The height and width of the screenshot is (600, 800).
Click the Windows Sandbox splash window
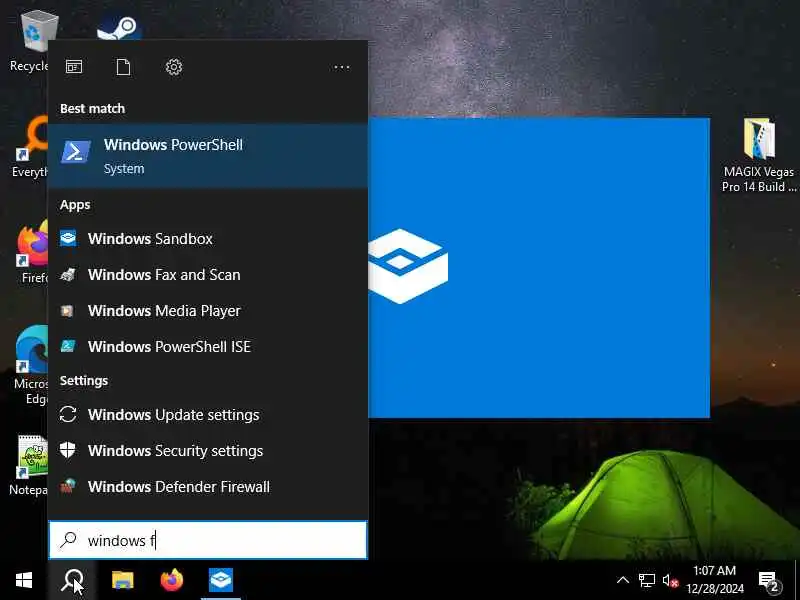click(539, 268)
